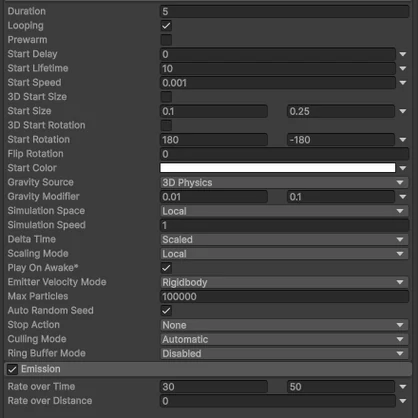Screen dimensions: 418x418
Task: Open the Scaling Mode dropdown
Action: tap(284, 254)
